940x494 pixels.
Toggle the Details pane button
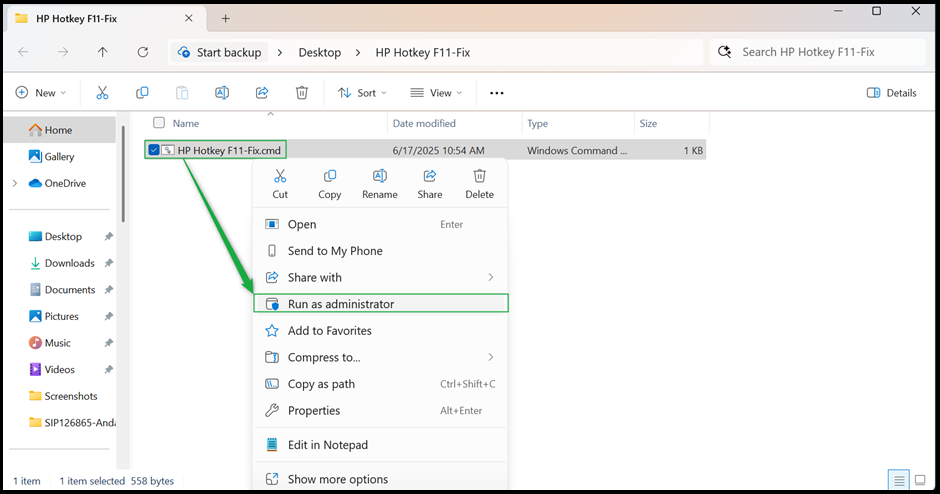(x=891, y=93)
